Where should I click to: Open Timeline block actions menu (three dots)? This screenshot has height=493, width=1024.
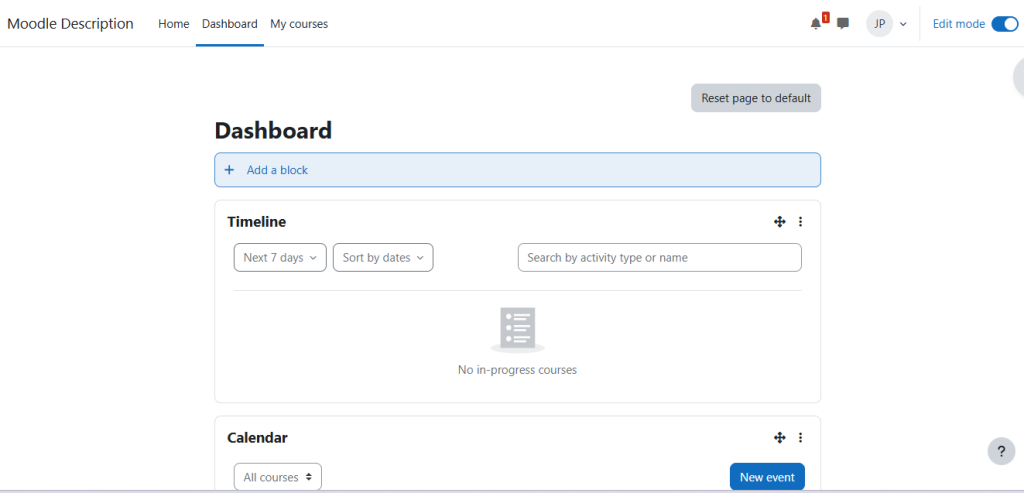800,222
